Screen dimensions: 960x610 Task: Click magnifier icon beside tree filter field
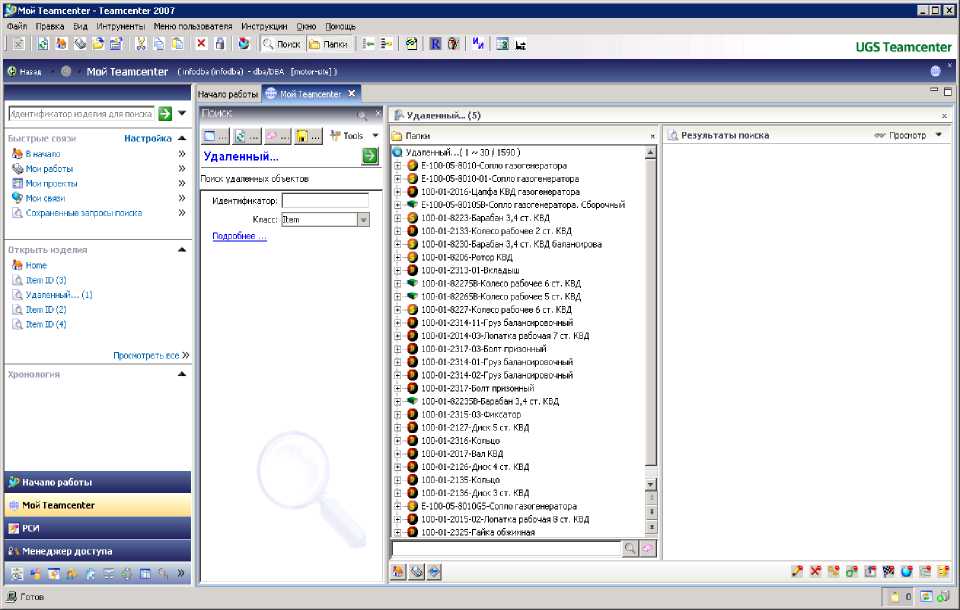[x=630, y=549]
